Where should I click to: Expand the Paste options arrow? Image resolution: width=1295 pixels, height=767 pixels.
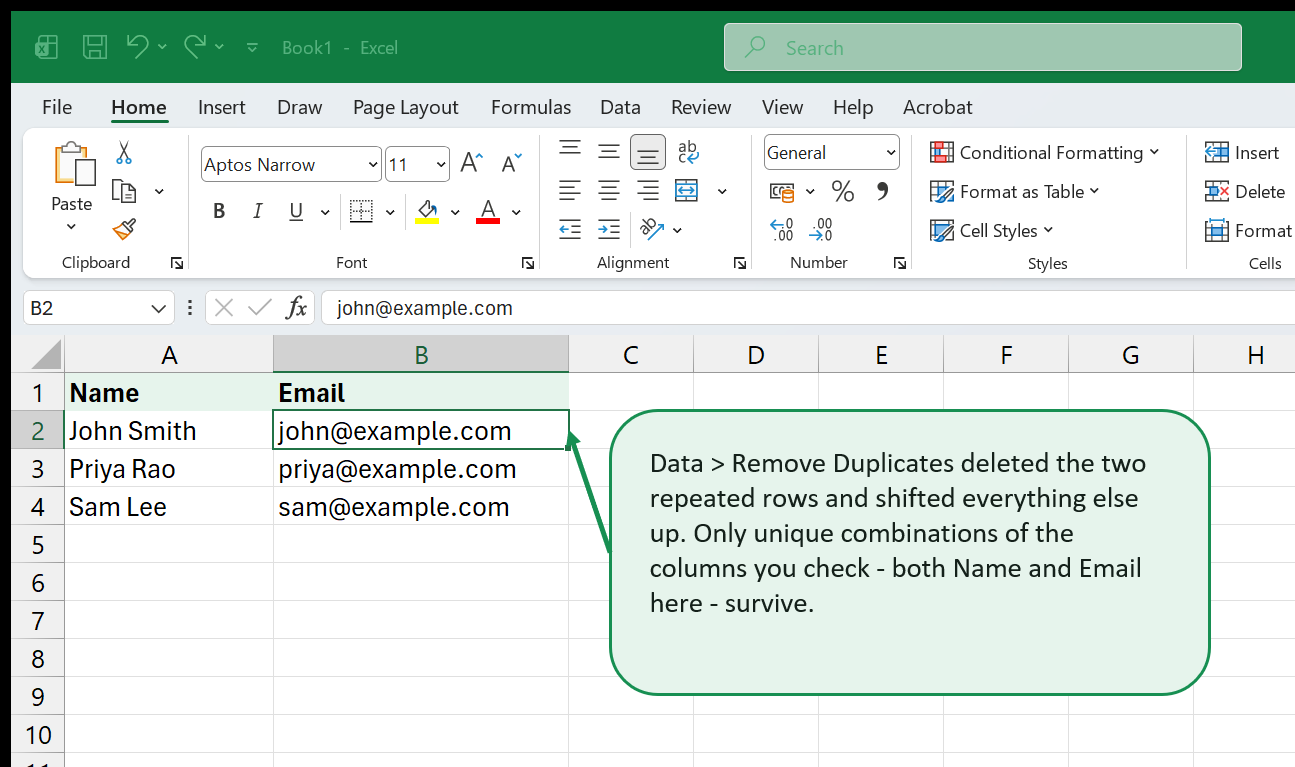(72, 227)
